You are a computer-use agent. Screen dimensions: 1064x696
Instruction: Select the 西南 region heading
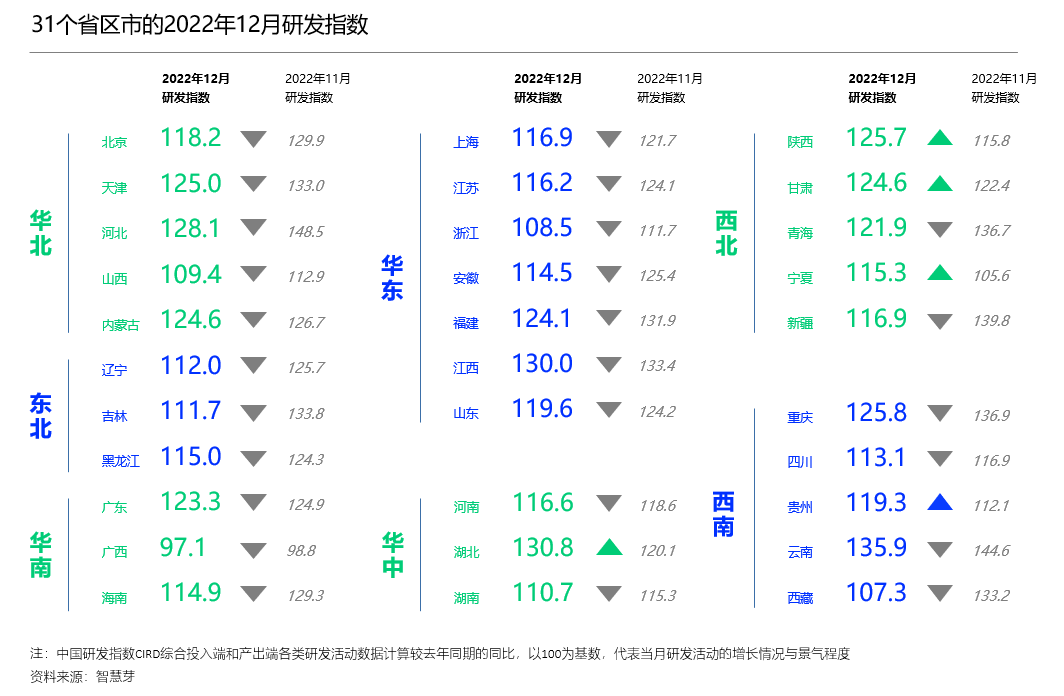(724, 514)
